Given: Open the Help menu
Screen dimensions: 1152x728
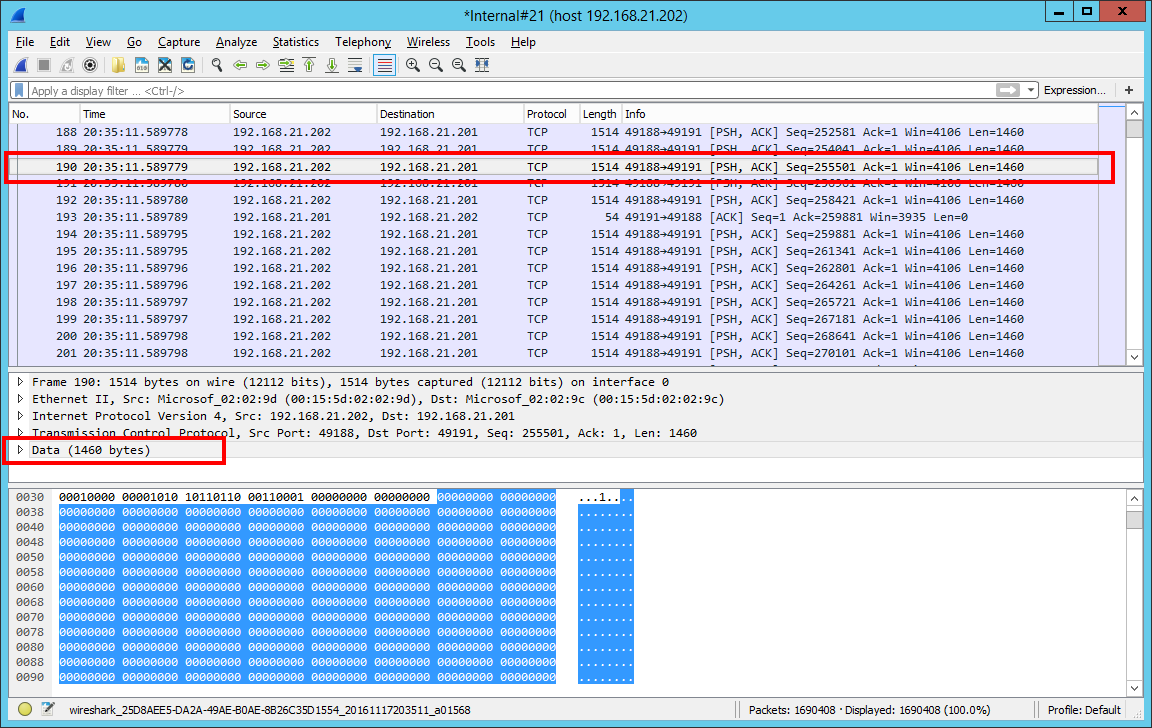Looking at the screenshot, I should click(x=523, y=42).
